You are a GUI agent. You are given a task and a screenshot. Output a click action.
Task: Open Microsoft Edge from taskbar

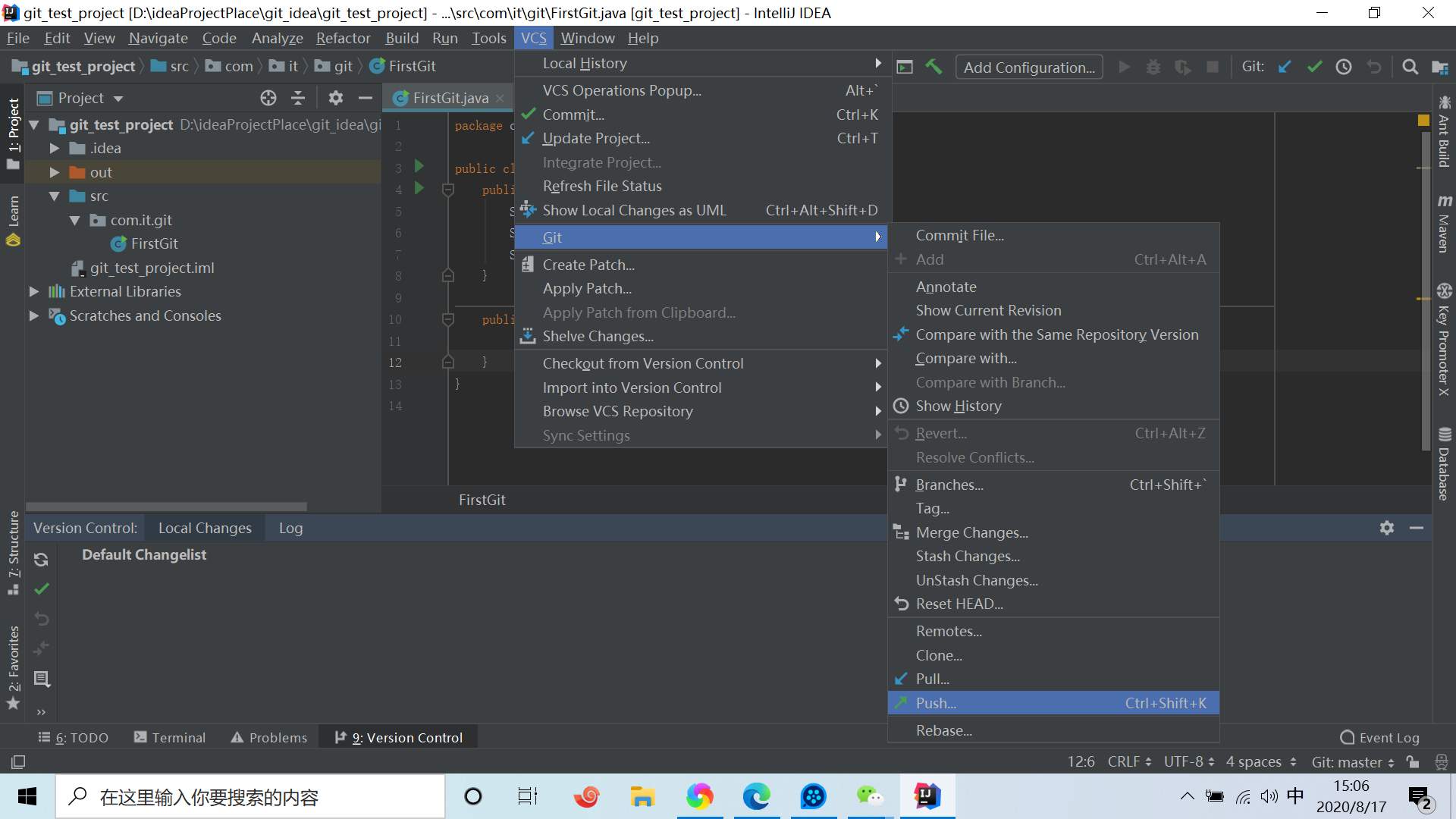pos(756,796)
